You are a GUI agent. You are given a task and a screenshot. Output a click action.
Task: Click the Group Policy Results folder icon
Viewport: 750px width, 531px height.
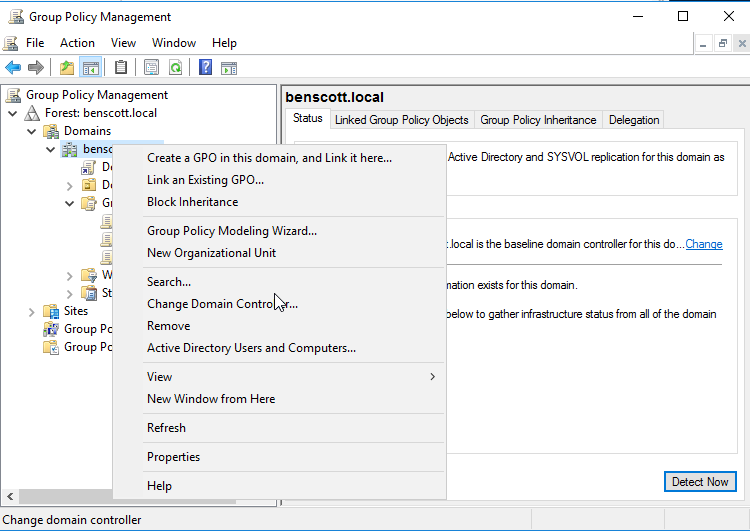[x=51, y=347]
